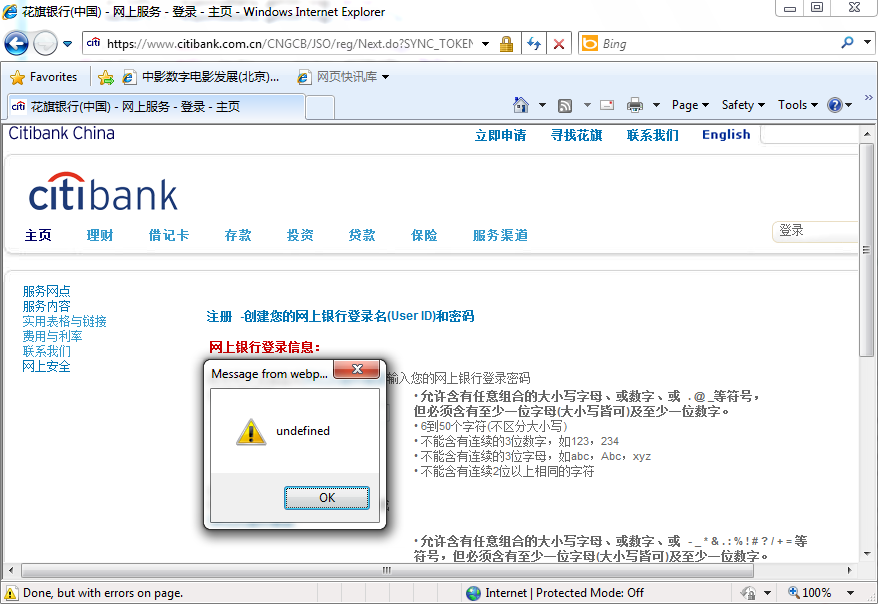Click the 100% zoom level button
Viewport: 878px width, 604px height.
810,592
